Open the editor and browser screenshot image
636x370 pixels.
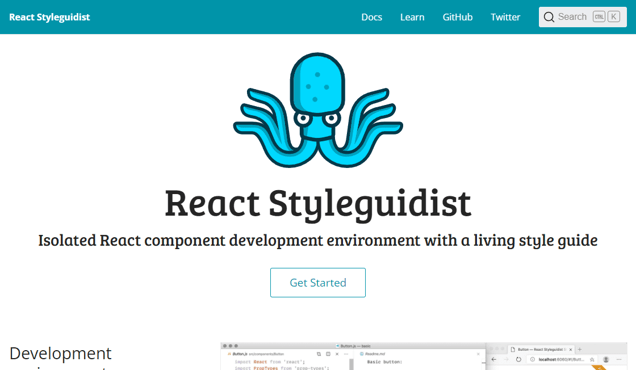coord(424,356)
